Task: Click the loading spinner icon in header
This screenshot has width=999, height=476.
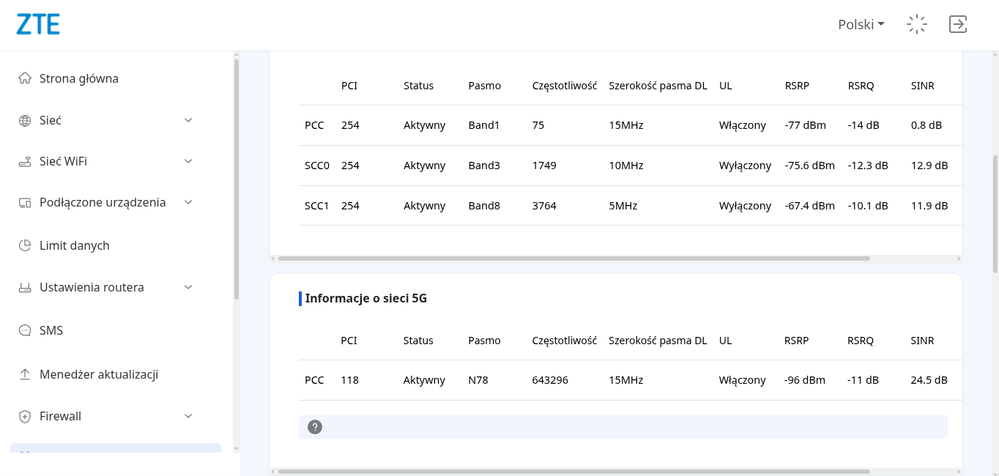Action: (x=916, y=24)
